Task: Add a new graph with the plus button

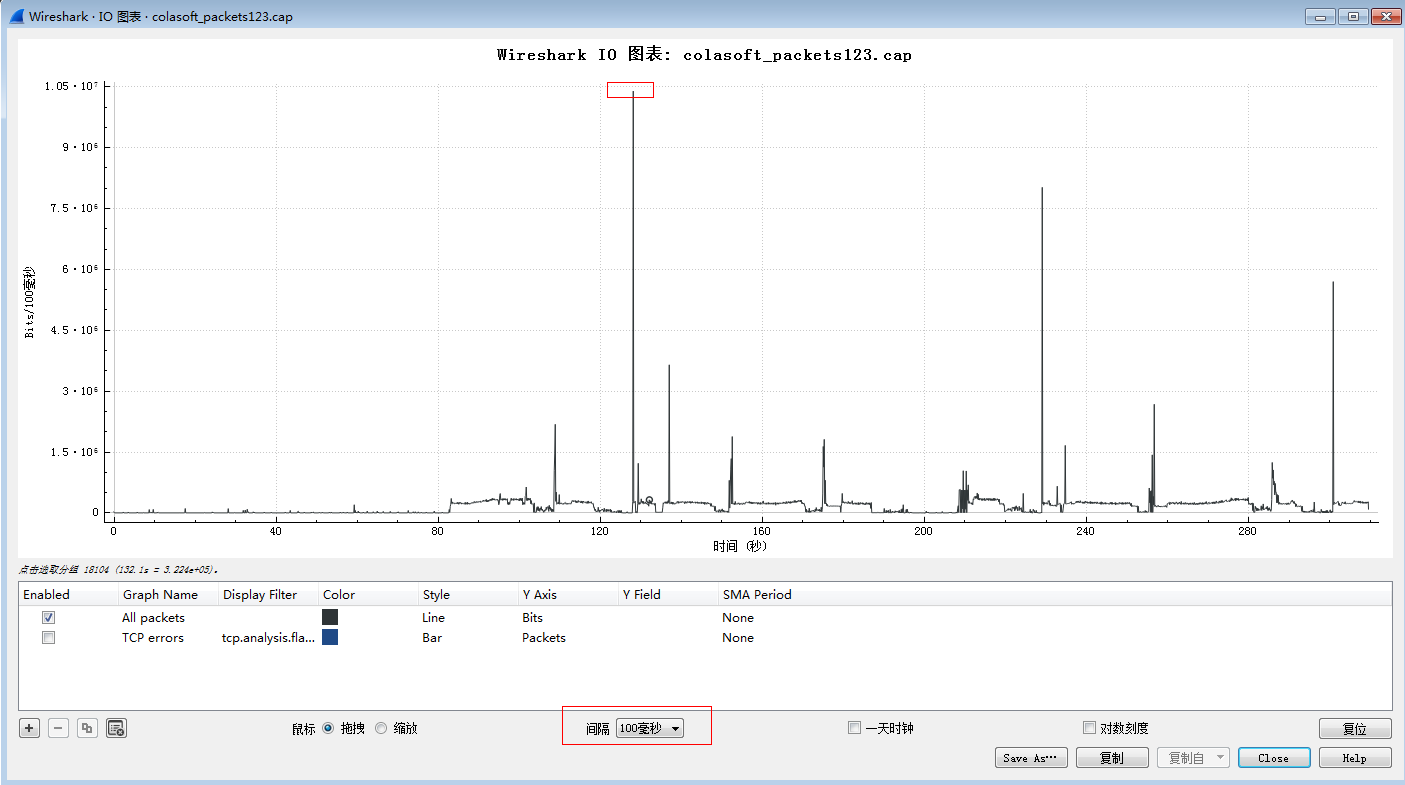Action: tap(30, 728)
